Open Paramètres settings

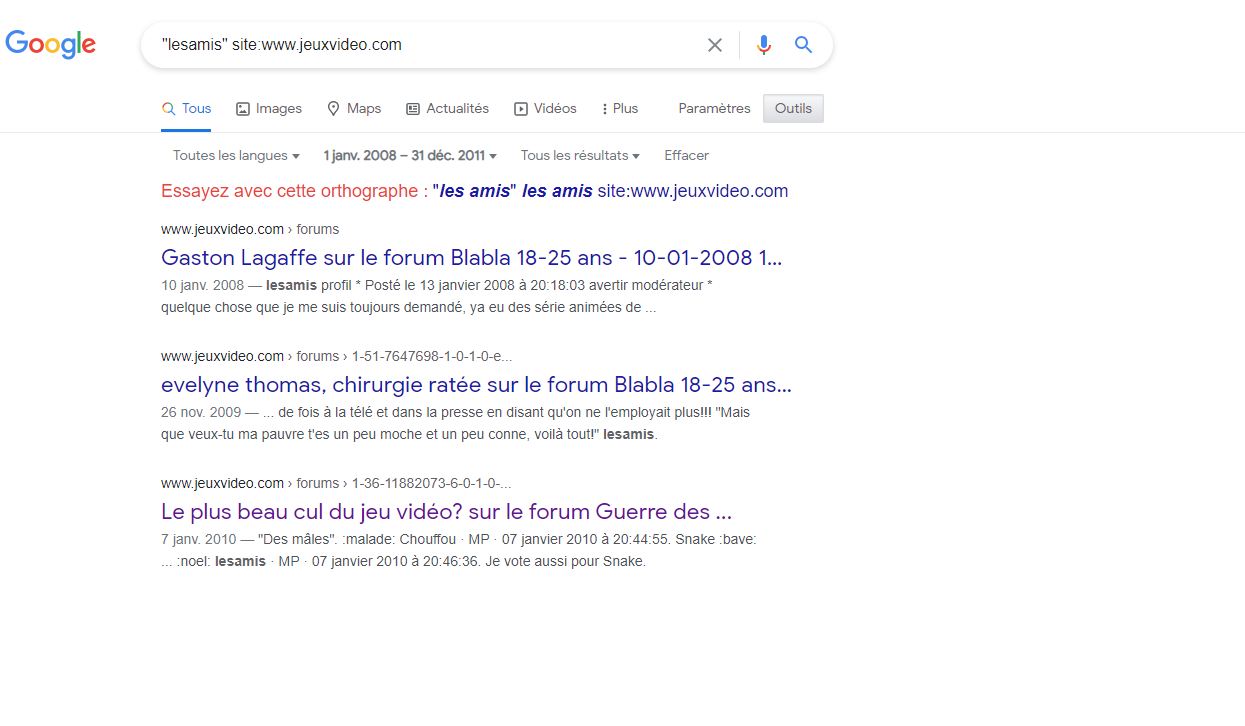(x=714, y=108)
